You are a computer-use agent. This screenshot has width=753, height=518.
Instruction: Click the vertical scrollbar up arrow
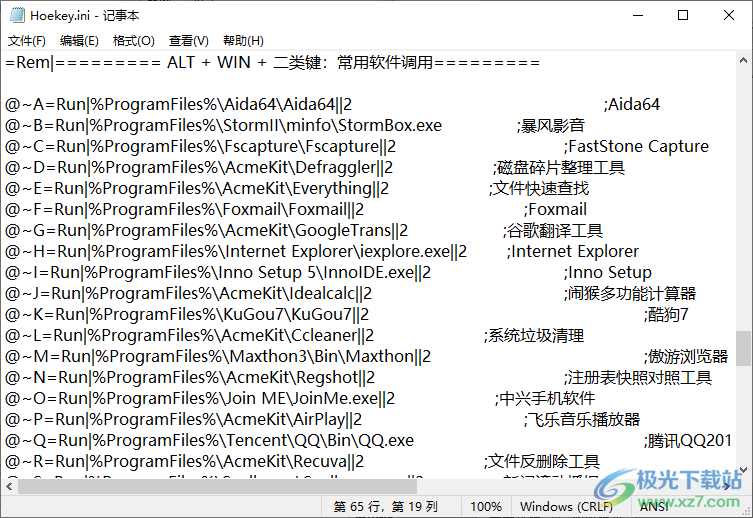744,60
